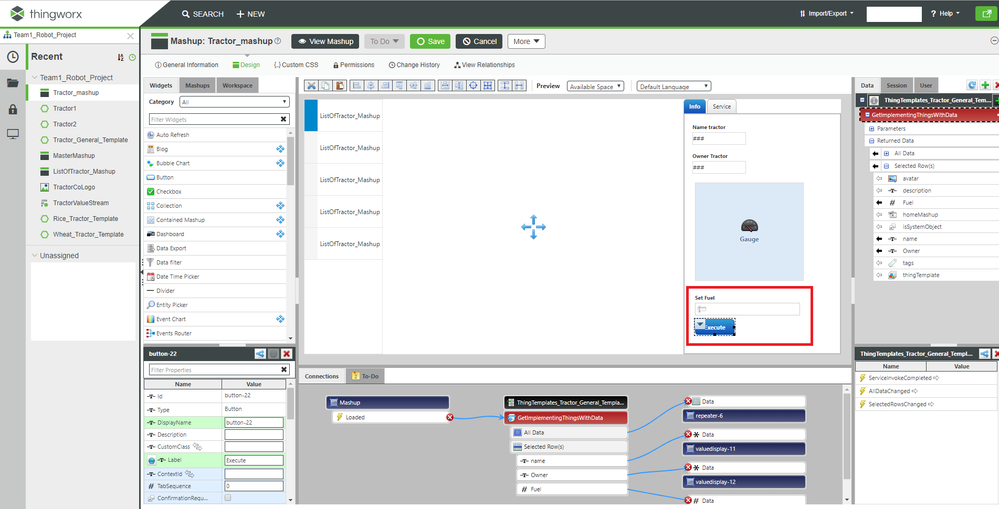This screenshot has width=999, height=509.
Task: Switch to the Session data tab
Action: click(x=896, y=85)
